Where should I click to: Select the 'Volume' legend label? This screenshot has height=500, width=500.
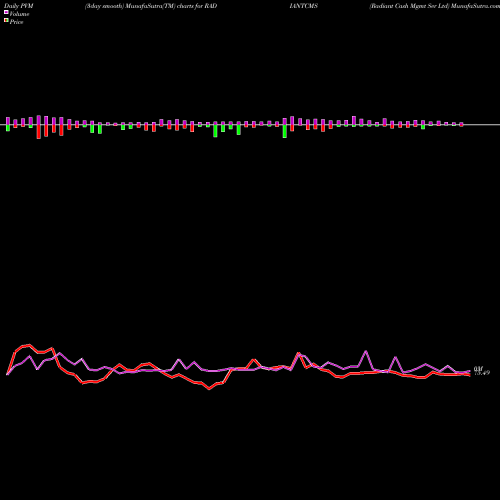(19, 14)
